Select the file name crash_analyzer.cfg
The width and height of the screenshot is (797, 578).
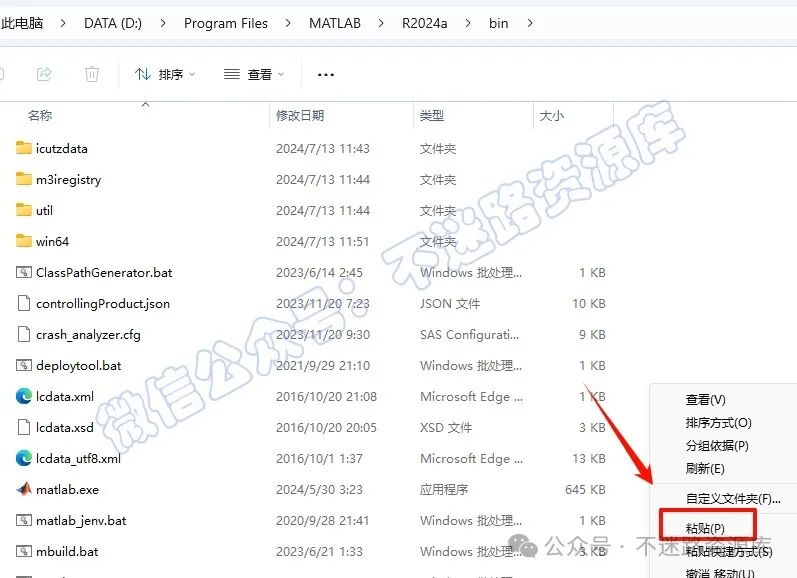pyautogui.click(x=88, y=334)
